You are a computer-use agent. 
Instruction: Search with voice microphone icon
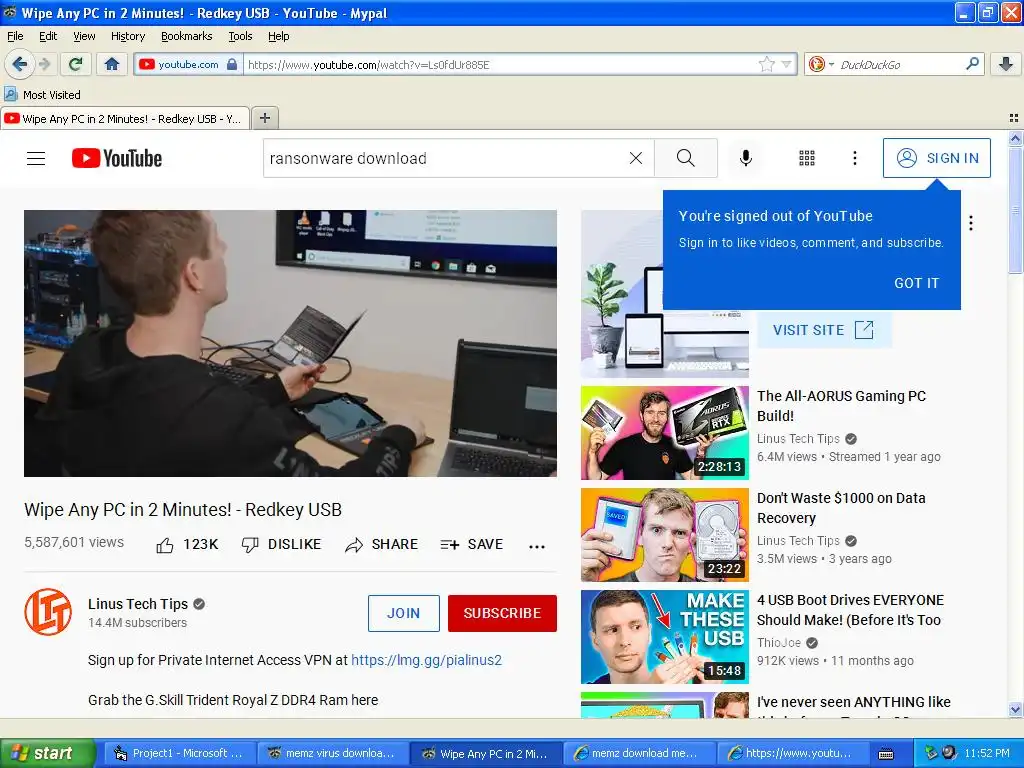pos(746,158)
